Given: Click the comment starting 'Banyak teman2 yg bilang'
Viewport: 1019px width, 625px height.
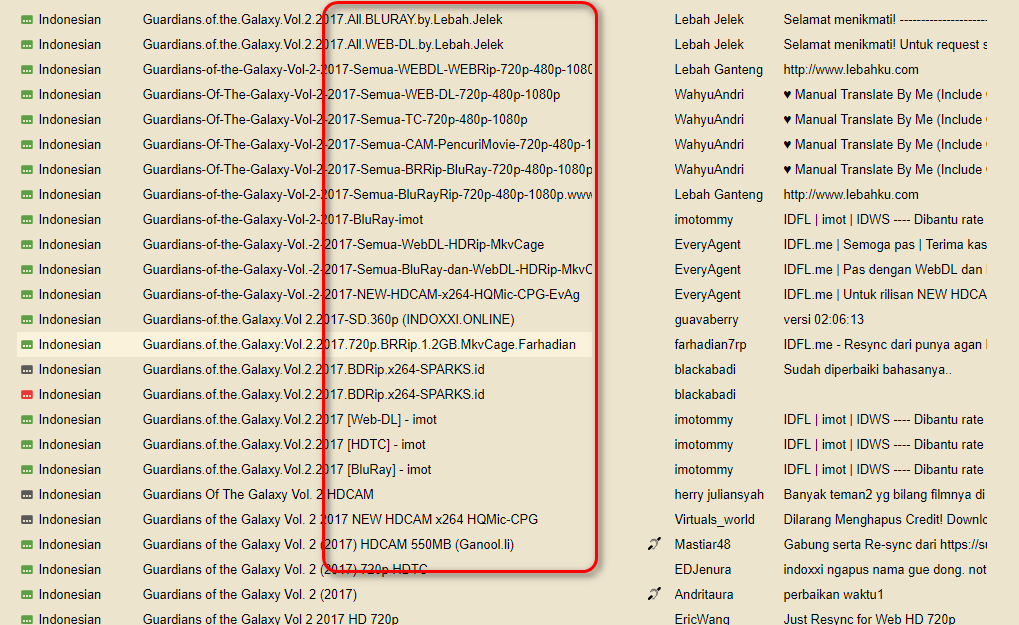Looking at the screenshot, I should pos(884,494).
